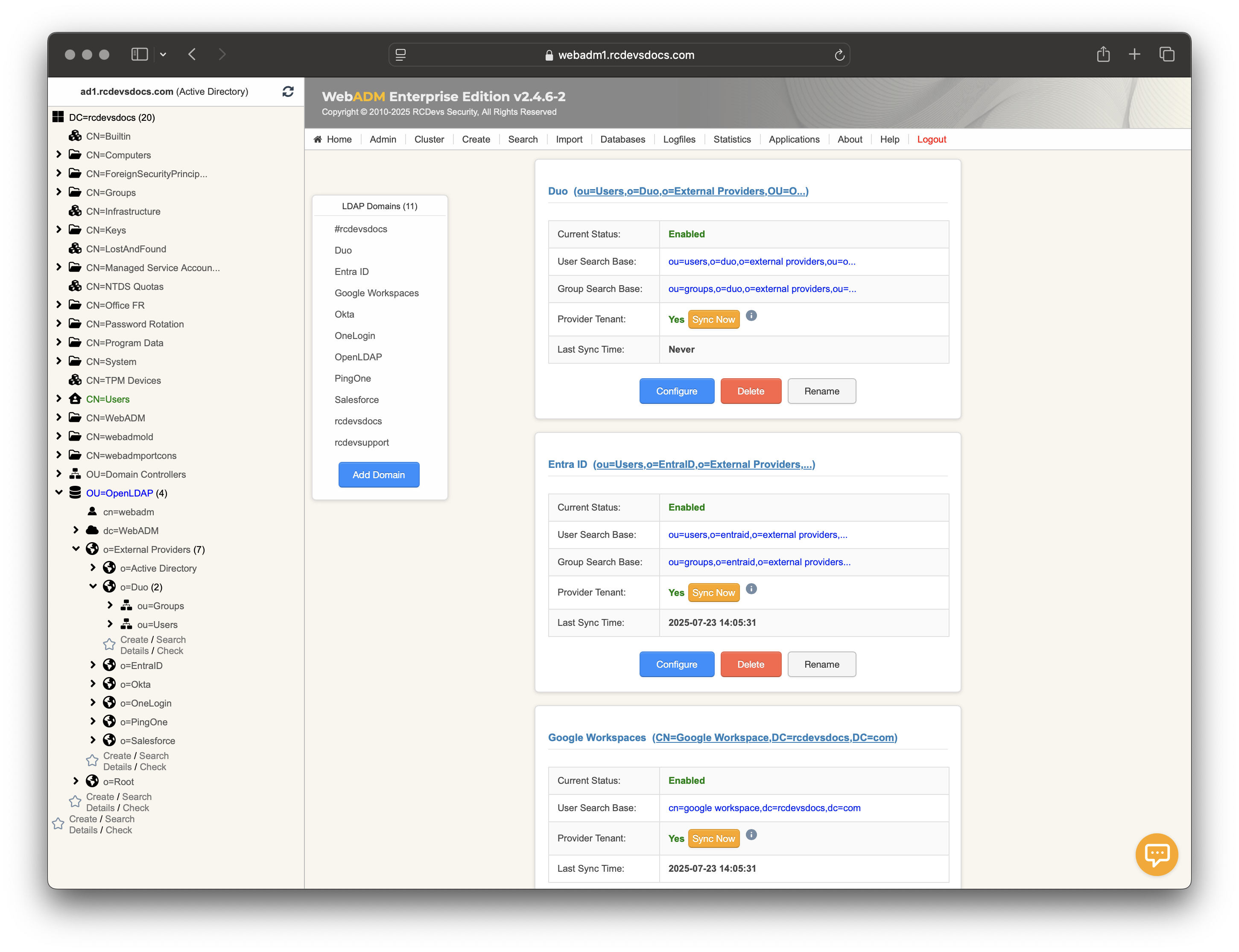
Task: Click the info icon in the Google Workspaces card
Action: point(751,835)
